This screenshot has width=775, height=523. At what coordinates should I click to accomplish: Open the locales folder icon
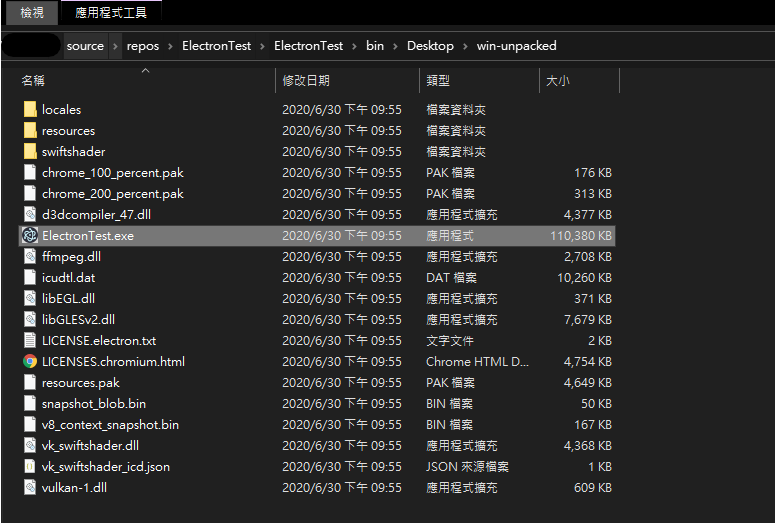point(30,109)
